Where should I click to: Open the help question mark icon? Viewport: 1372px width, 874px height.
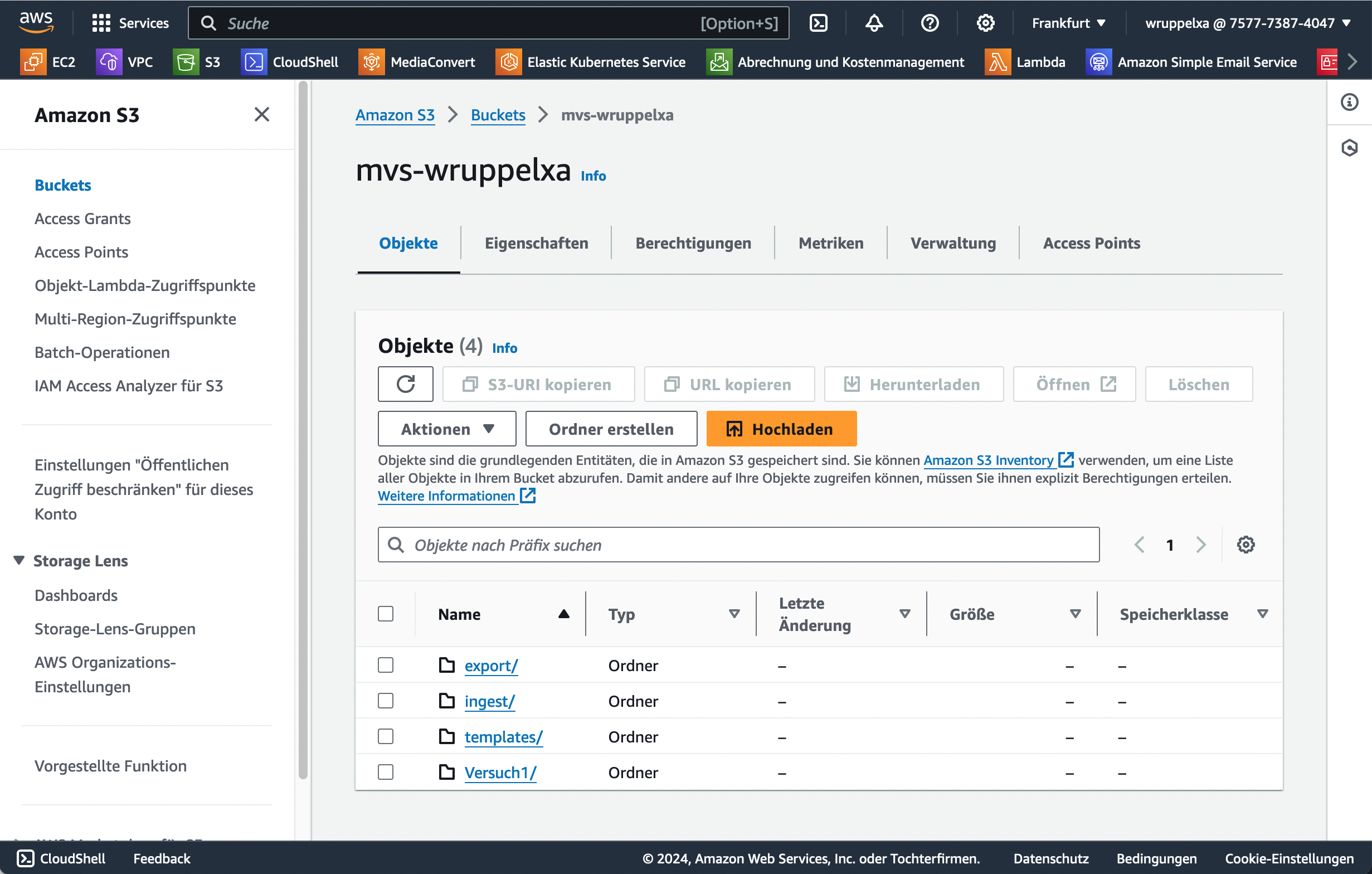click(930, 23)
